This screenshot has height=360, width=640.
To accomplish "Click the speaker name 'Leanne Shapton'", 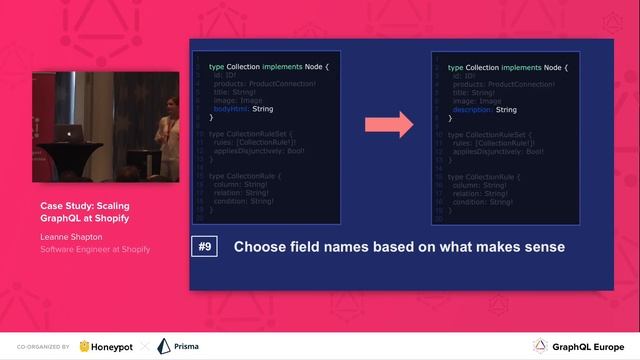I will click(x=71, y=237).
